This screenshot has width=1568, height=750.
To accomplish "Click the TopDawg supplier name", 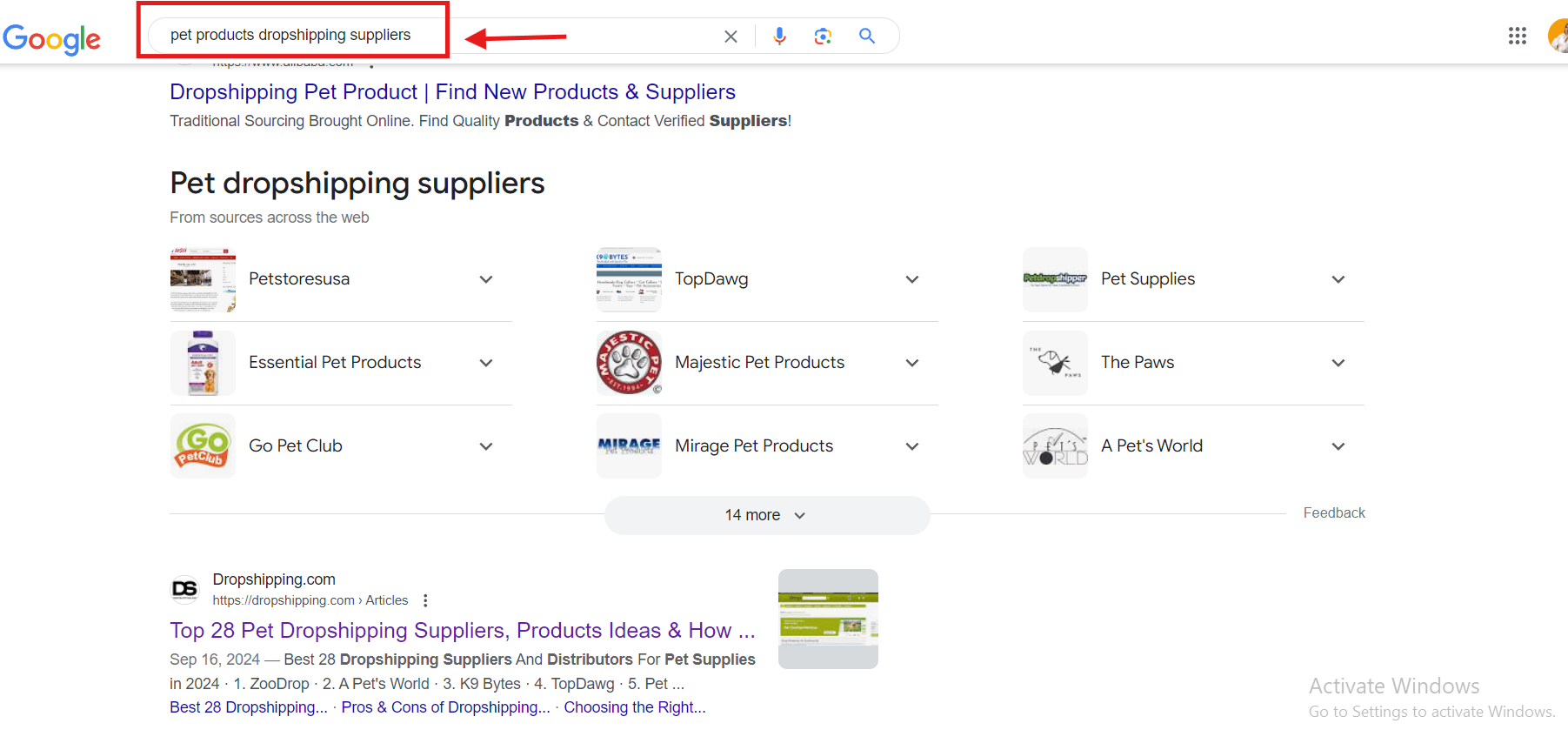I will (711, 279).
